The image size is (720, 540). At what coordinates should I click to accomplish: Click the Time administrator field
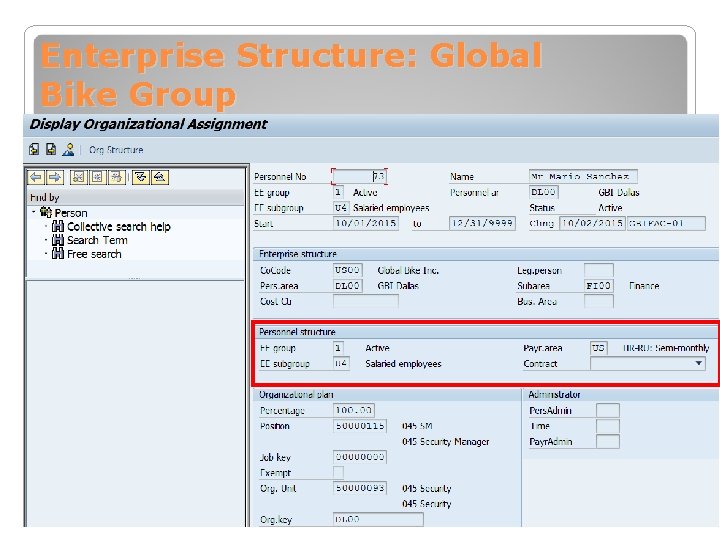[x=608, y=426]
